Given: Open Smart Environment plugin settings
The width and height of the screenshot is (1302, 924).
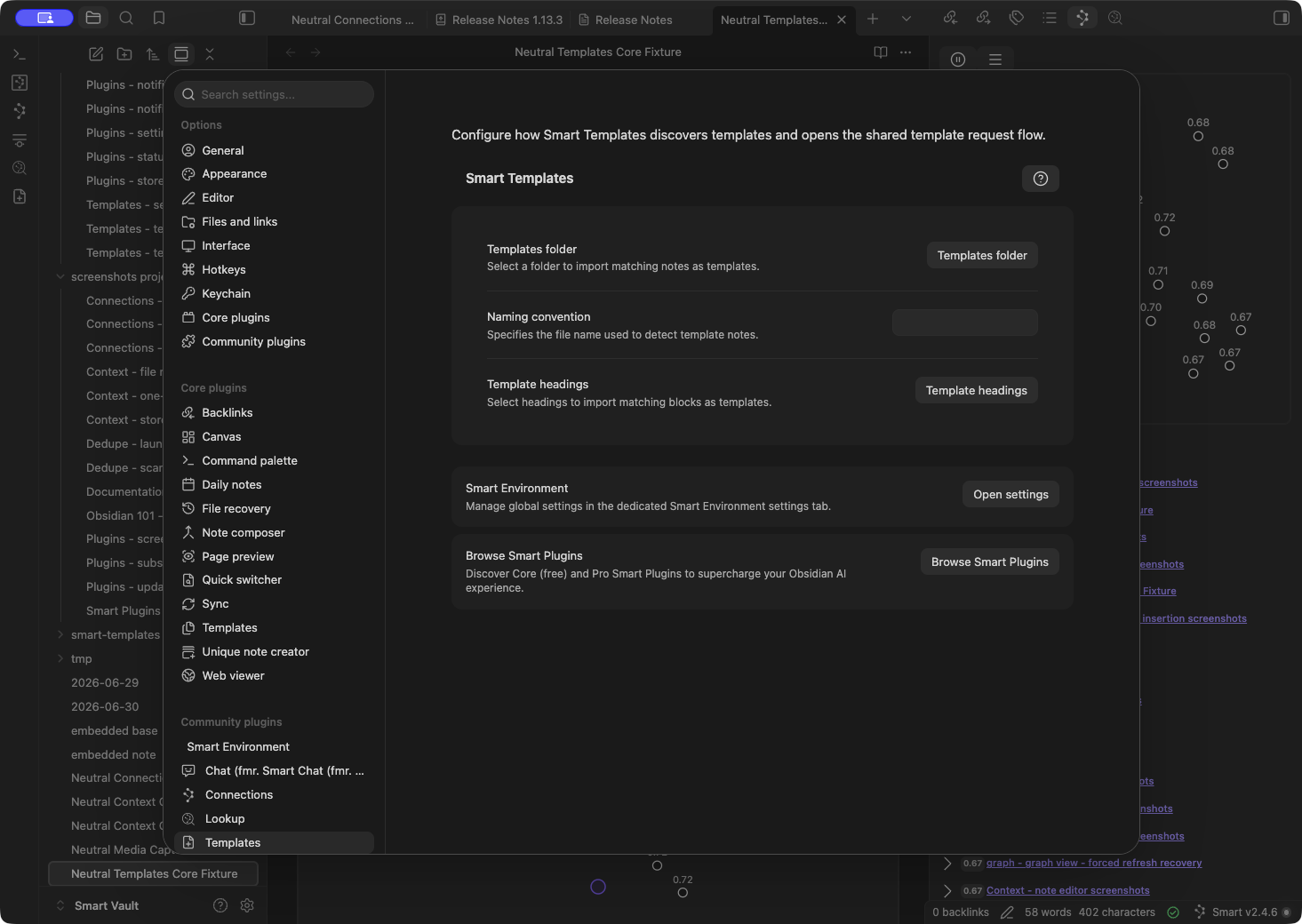Looking at the screenshot, I should (x=274, y=746).
